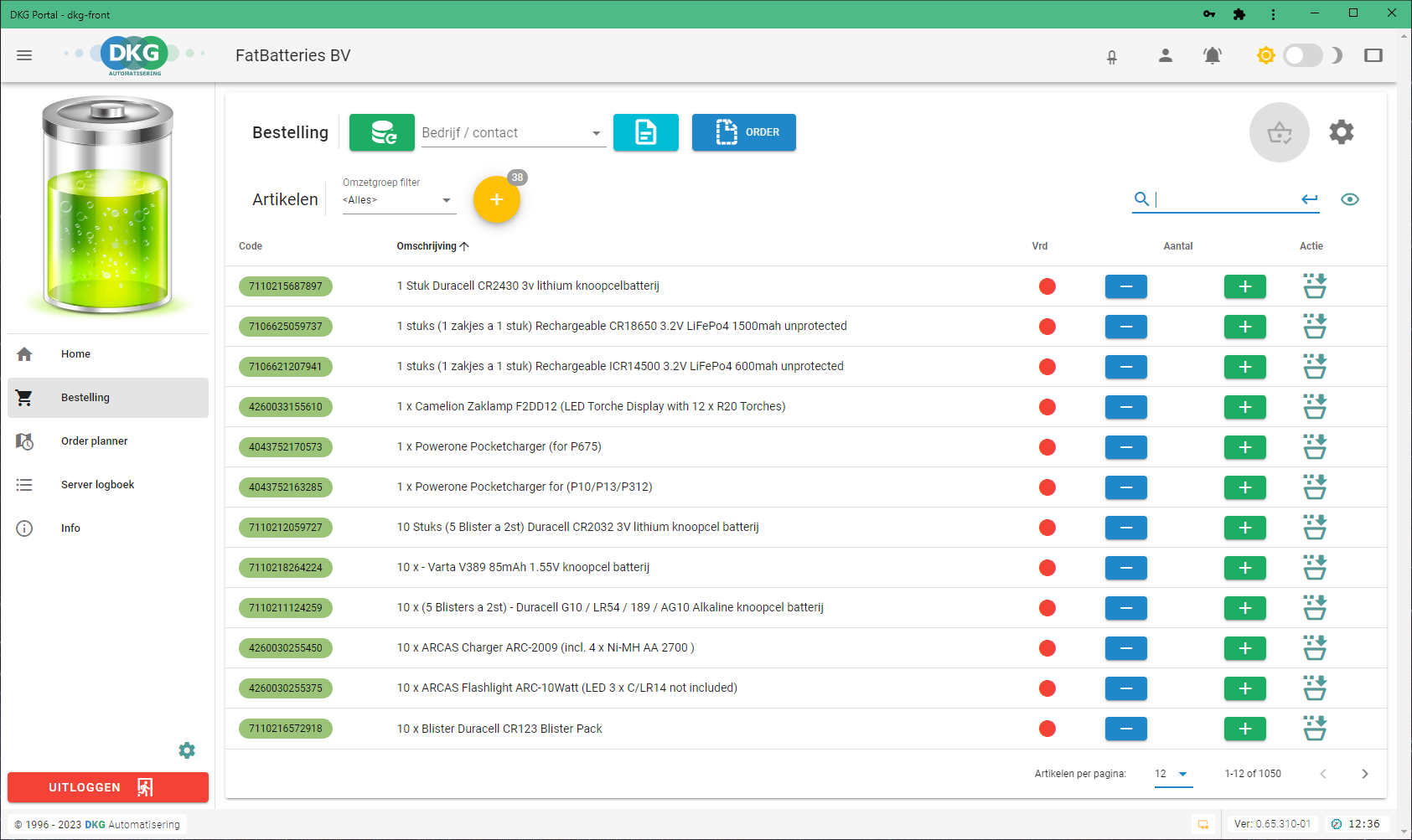This screenshot has height=840, width=1412.
Task: Decrease quantity for Varta V389 row
Action: (1126, 568)
